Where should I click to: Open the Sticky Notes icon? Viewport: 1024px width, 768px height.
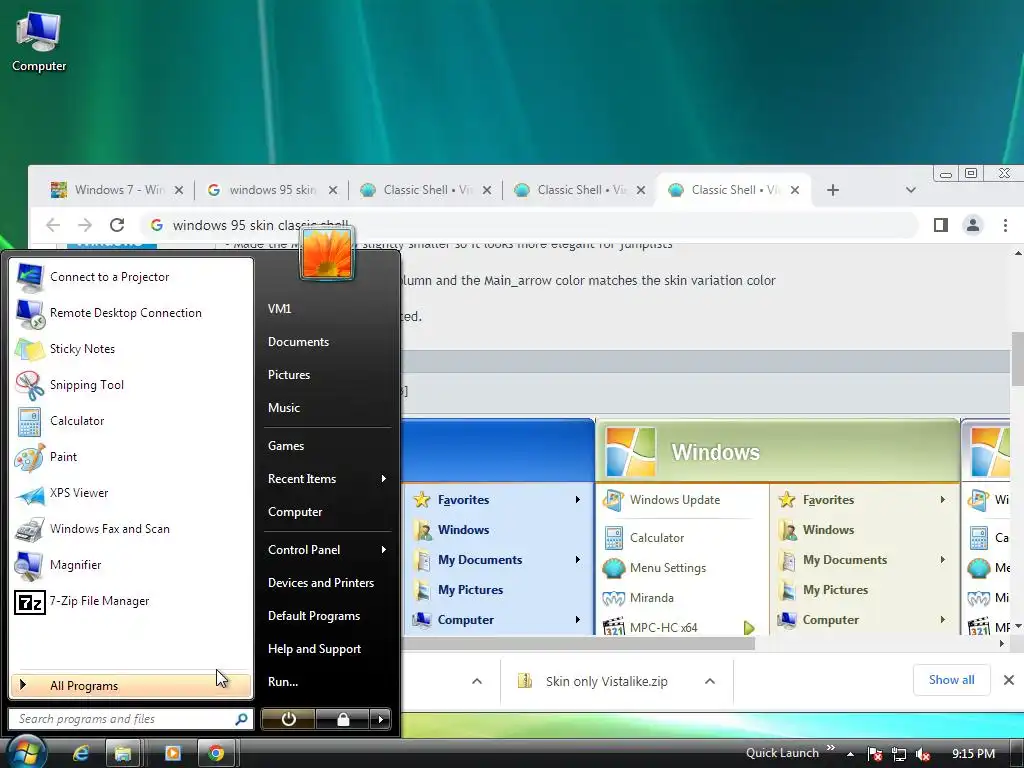coord(29,349)
